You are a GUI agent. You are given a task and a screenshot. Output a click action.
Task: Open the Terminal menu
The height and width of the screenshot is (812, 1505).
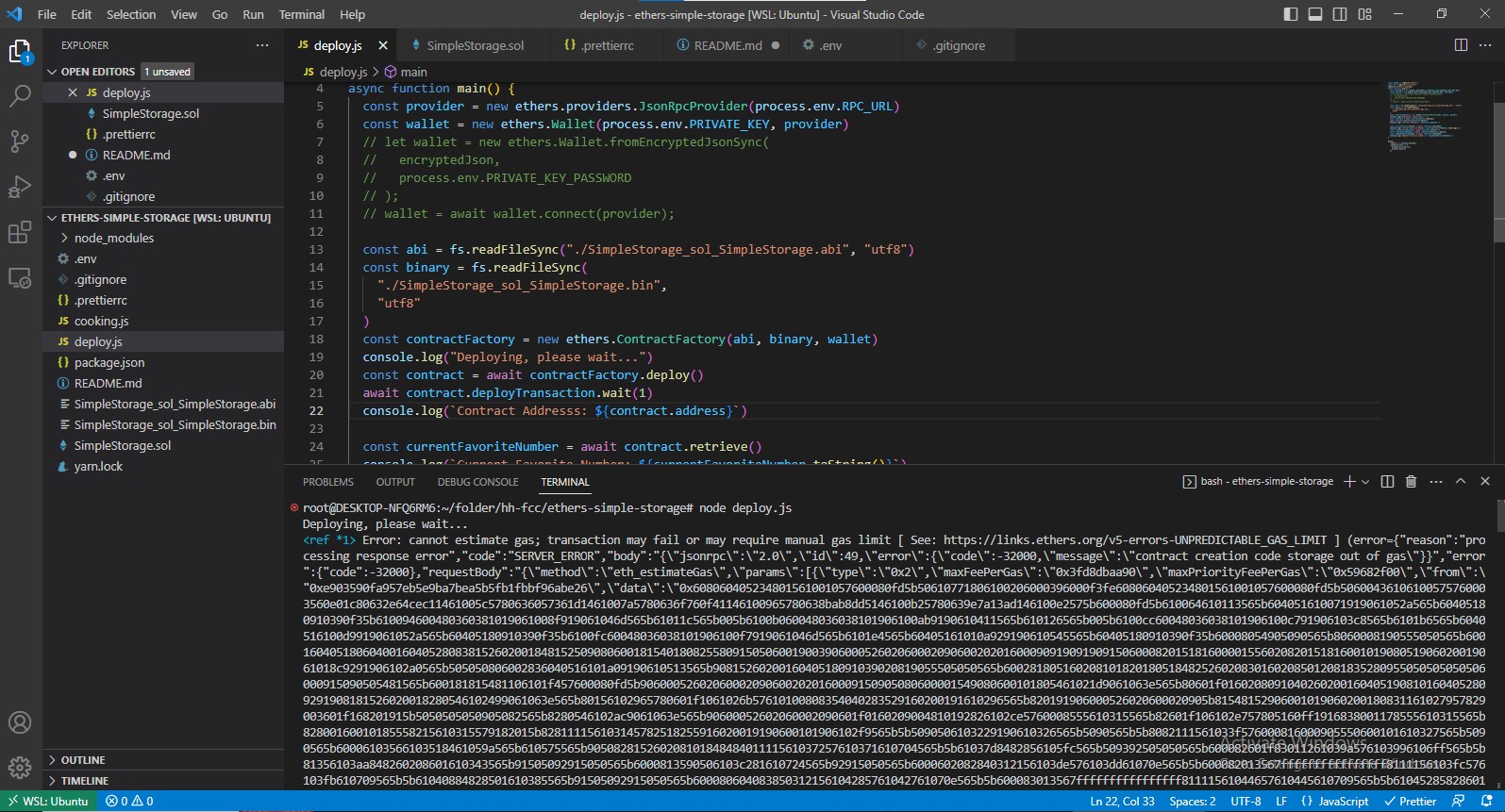click(301, 14)
